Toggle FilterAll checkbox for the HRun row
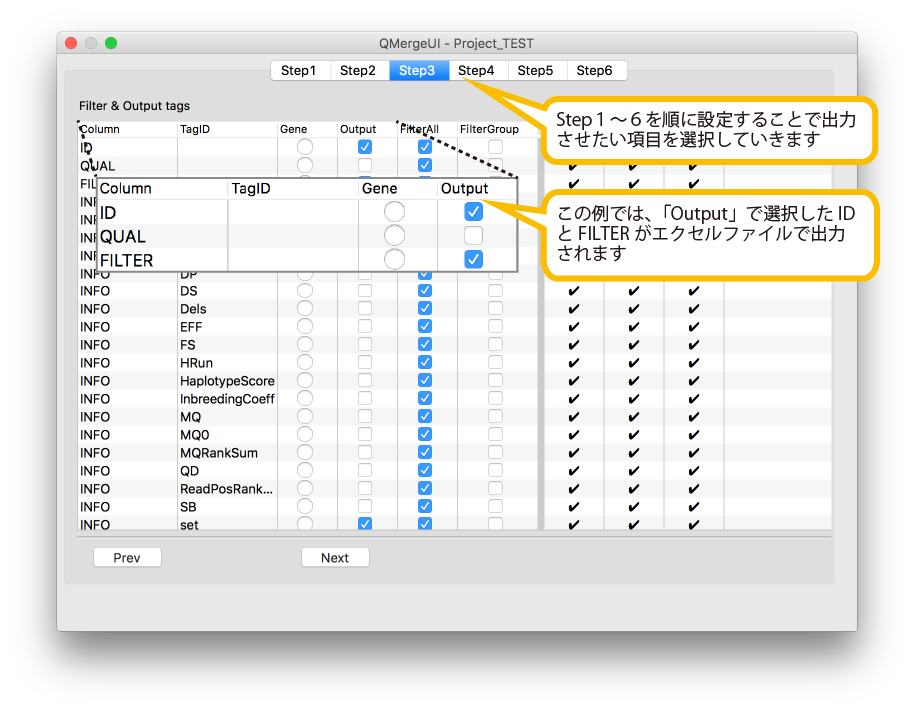This screenshot has width=914, height=713. point(425,363)
